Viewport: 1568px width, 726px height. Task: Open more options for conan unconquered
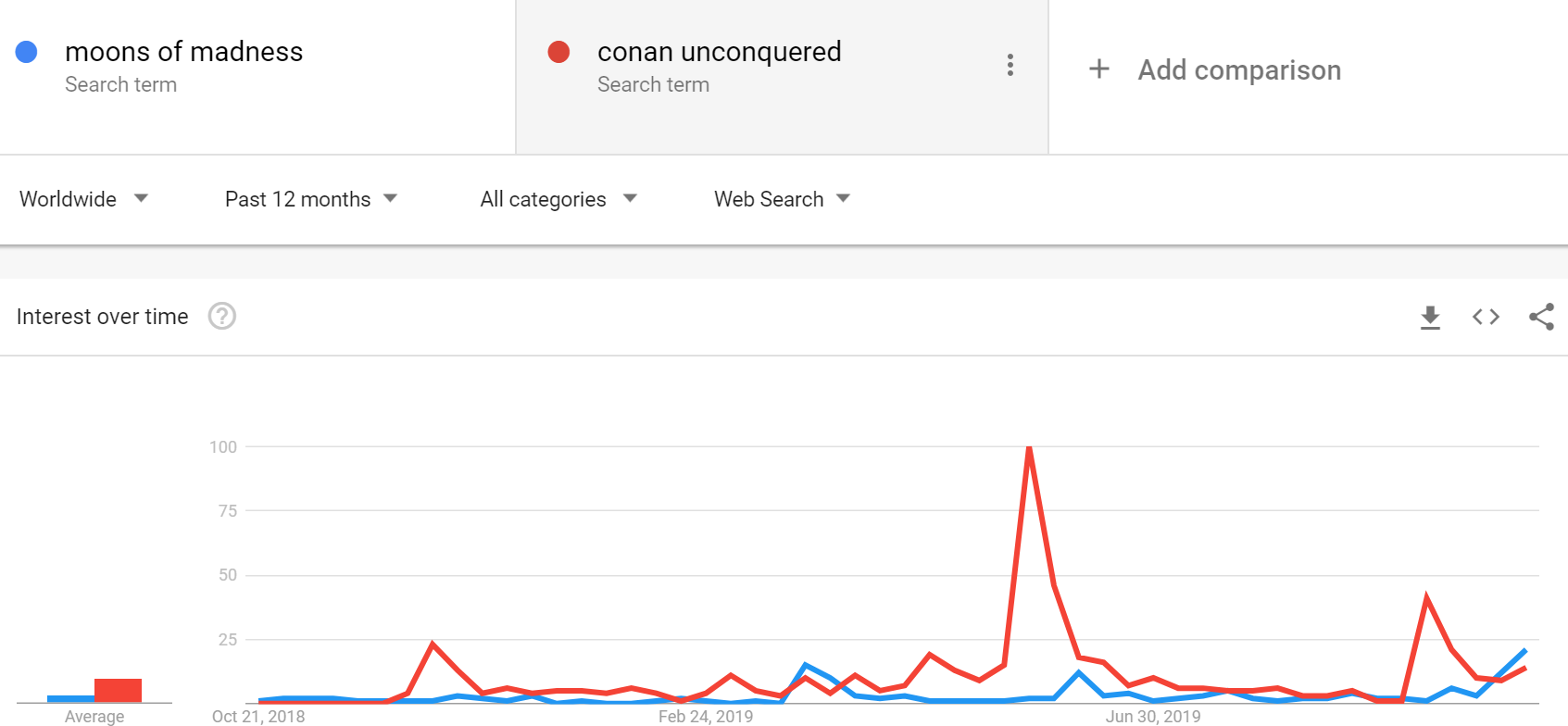tap(1010, 65)
